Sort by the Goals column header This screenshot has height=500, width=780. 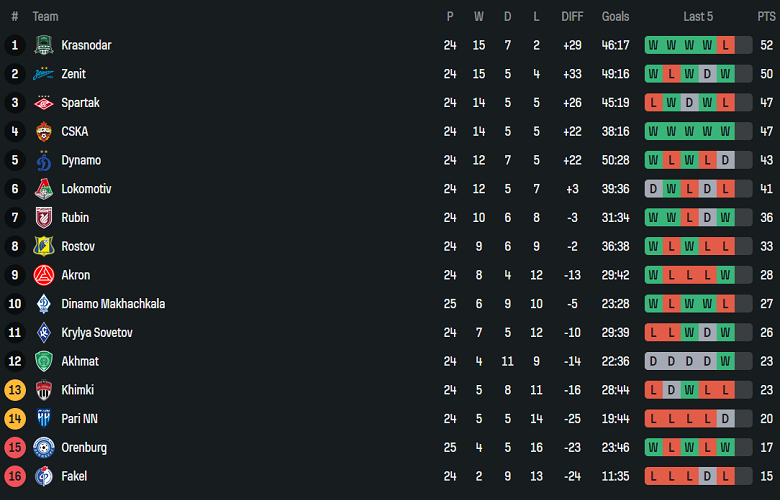click(615, 16)
